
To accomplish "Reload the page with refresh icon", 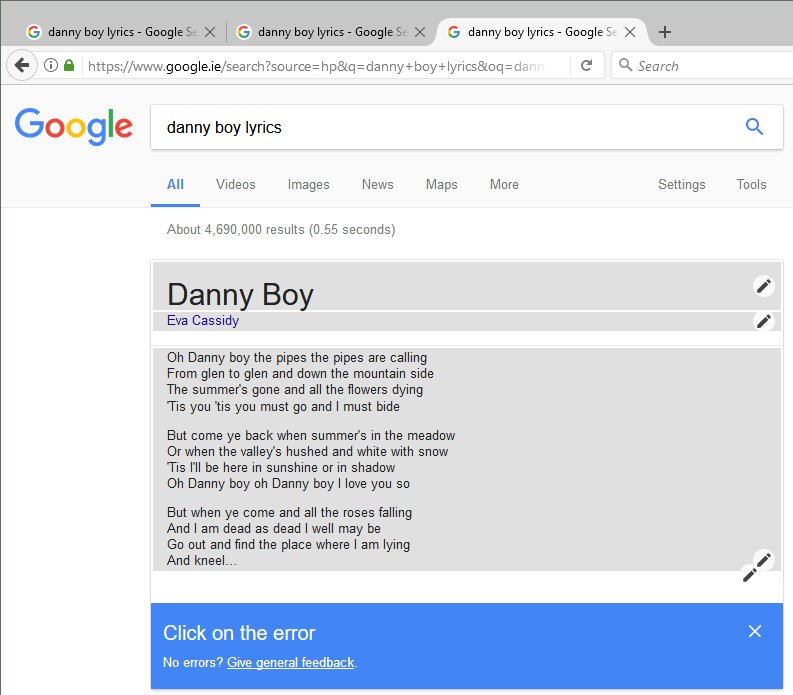I will tap(587, 65).
